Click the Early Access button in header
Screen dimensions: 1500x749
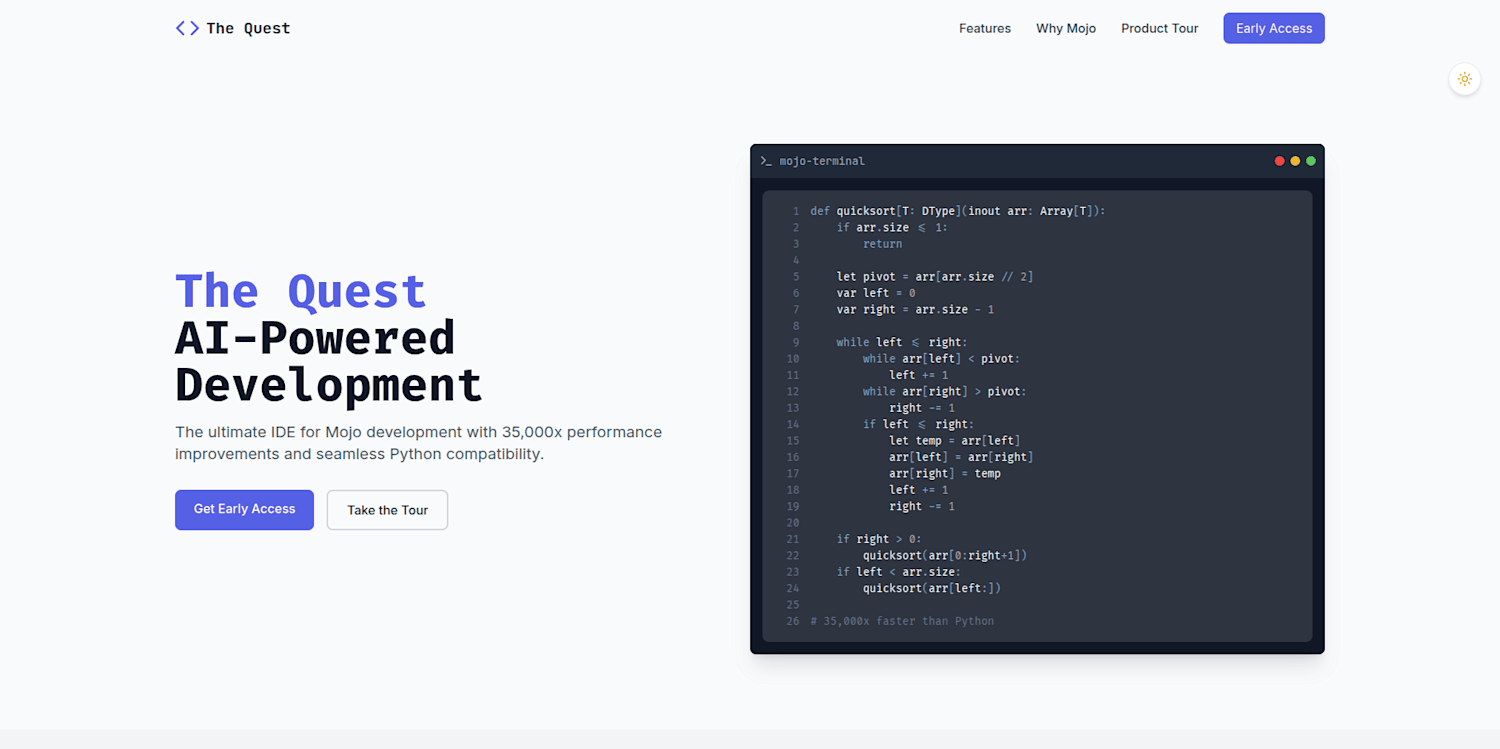point(1274,28)
